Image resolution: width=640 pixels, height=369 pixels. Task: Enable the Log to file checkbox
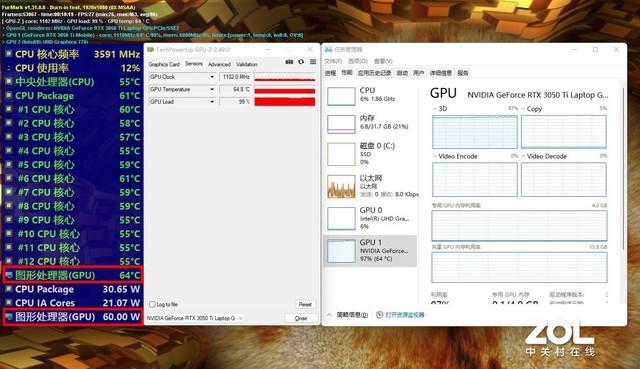pos(152,304)
